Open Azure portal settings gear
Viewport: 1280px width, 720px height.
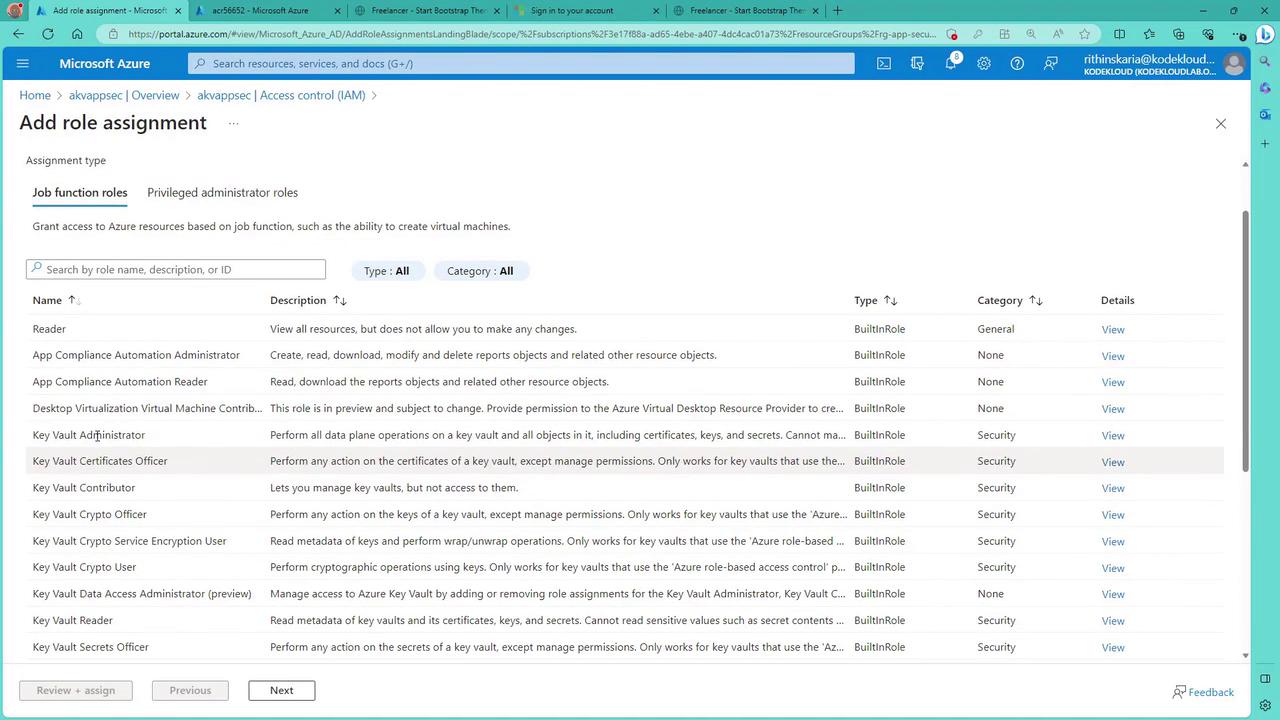point(984,63)
